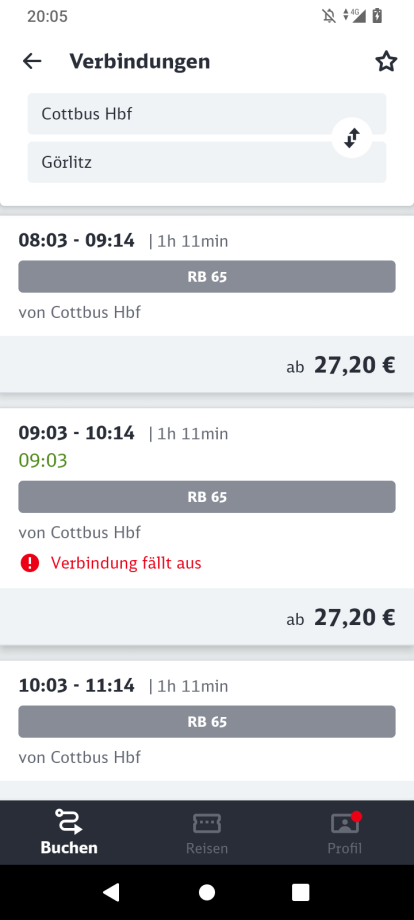This screenshot has height=920, width=414.
Task: Tap the back arrow next to Verbindungen
Action: [32, 61]
